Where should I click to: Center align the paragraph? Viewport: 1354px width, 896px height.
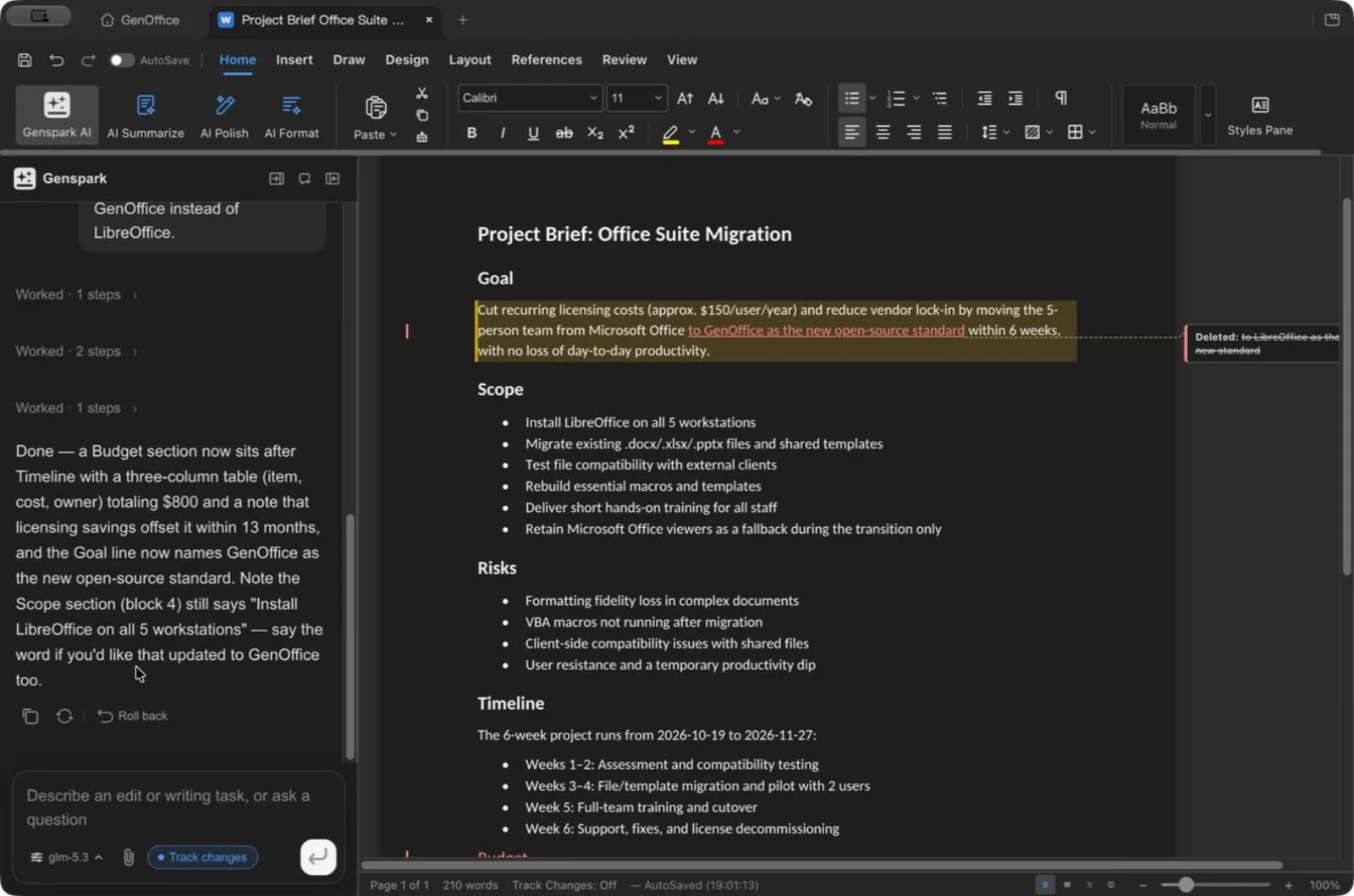883,133
